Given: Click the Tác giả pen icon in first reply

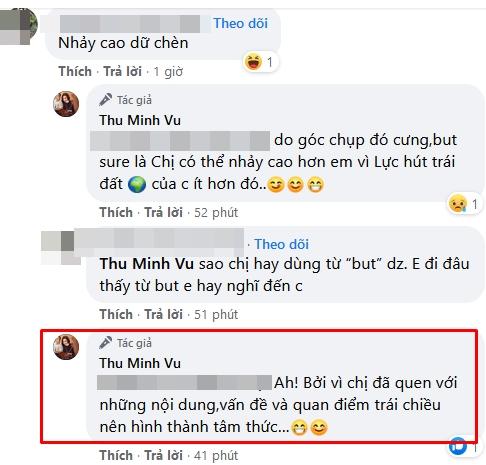Looking at the screenshot, I should 106,100.
